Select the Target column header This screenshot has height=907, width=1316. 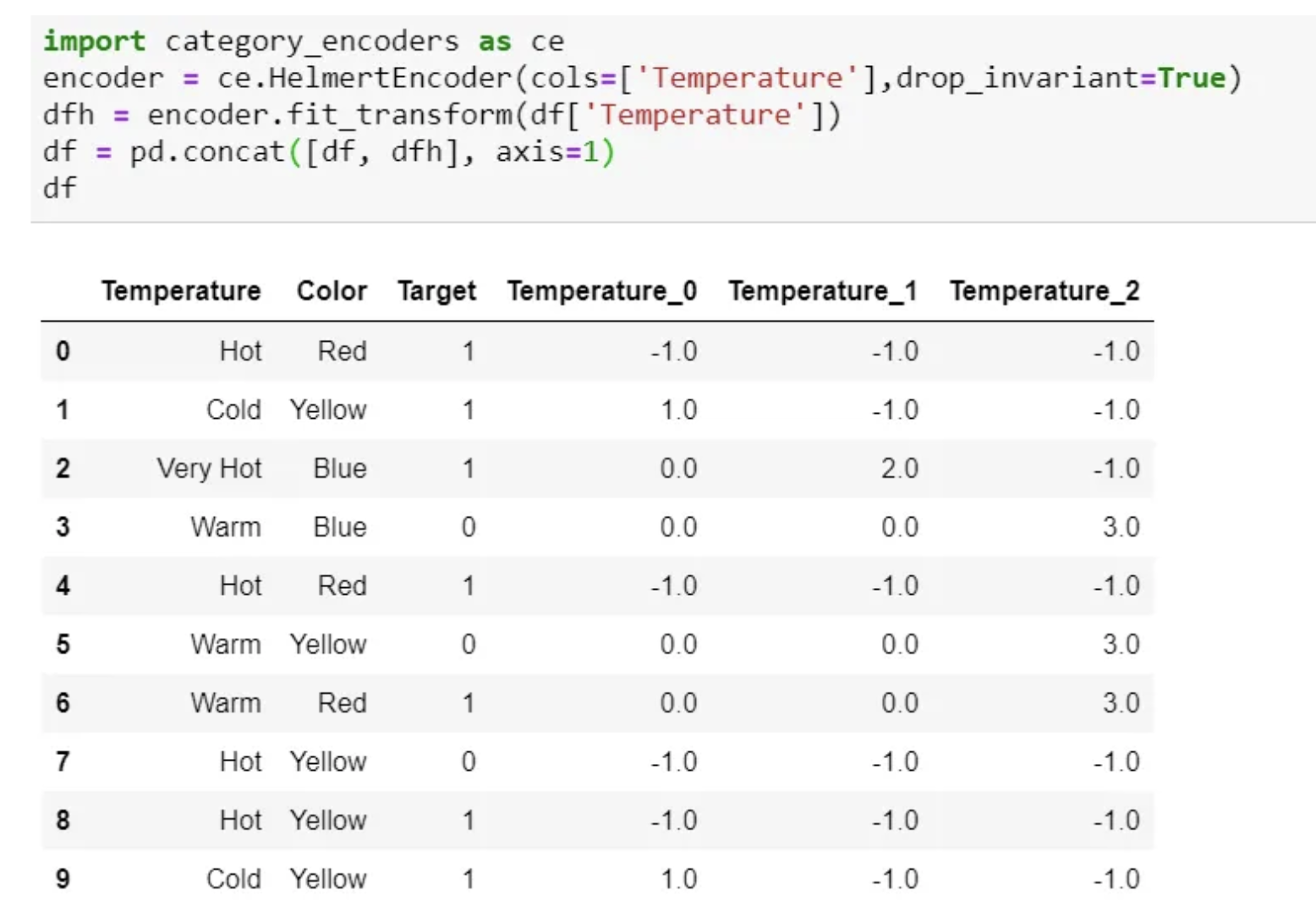[x=436, y=291]
